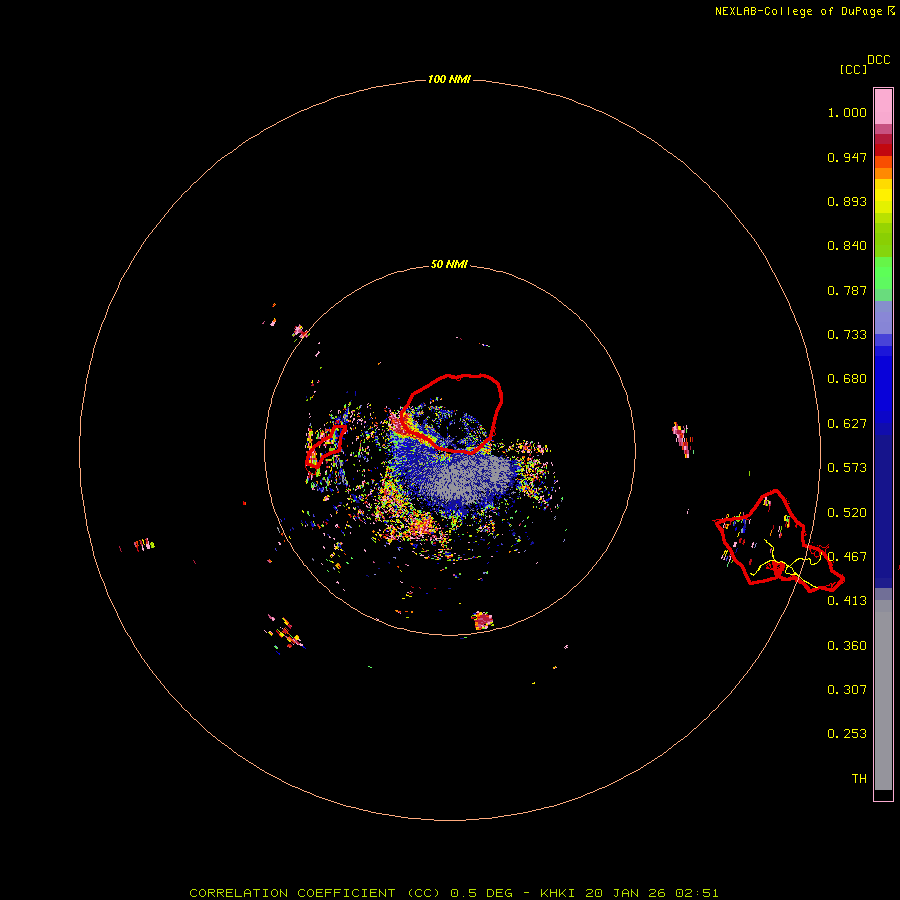Click the DCC label above the color bar
This screenshot has height=900, width=900.
point(879,60)
